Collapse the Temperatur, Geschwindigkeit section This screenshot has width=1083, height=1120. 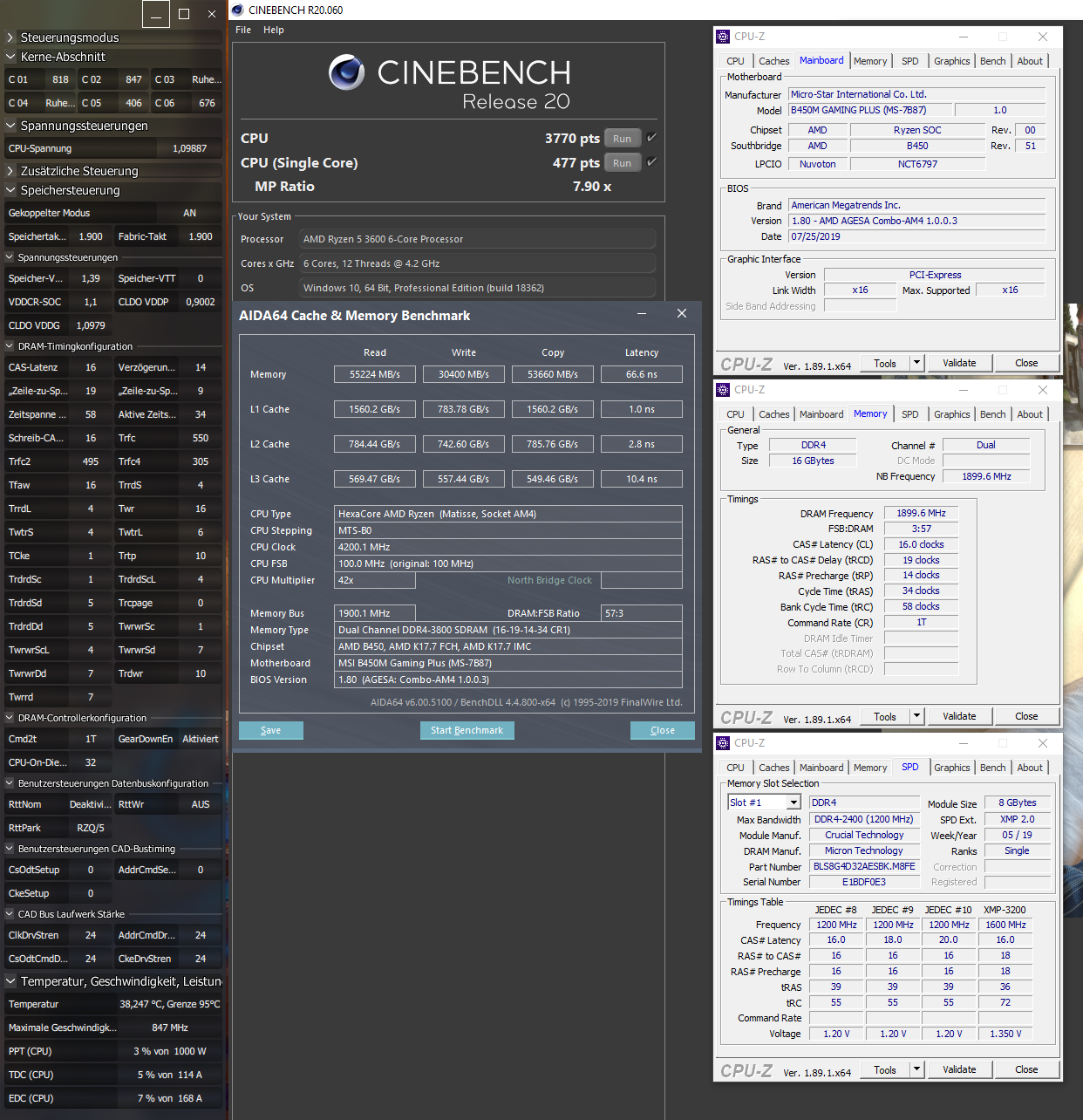click(10, 981)
